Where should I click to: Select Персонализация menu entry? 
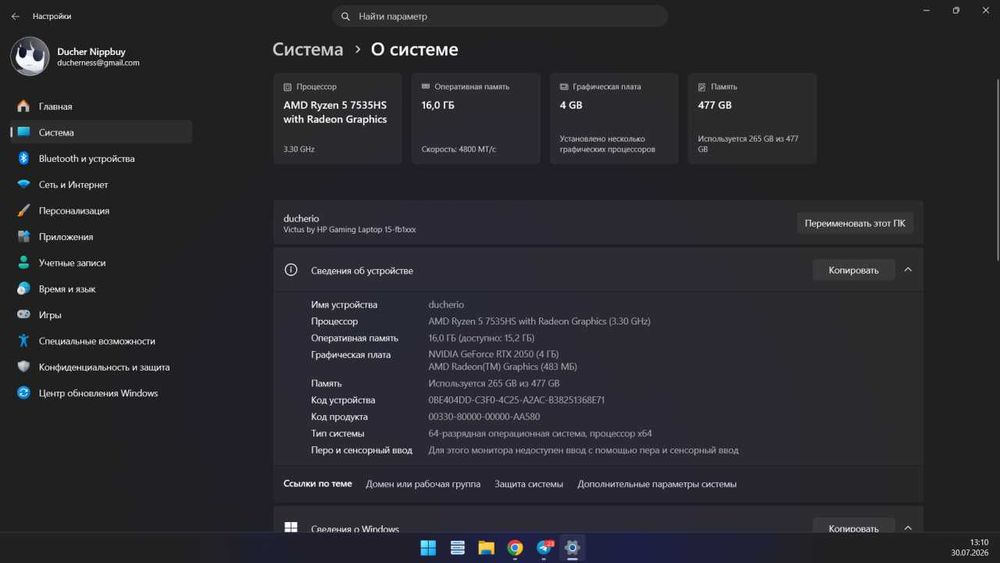pyautogui.click(x=101, y=210)
